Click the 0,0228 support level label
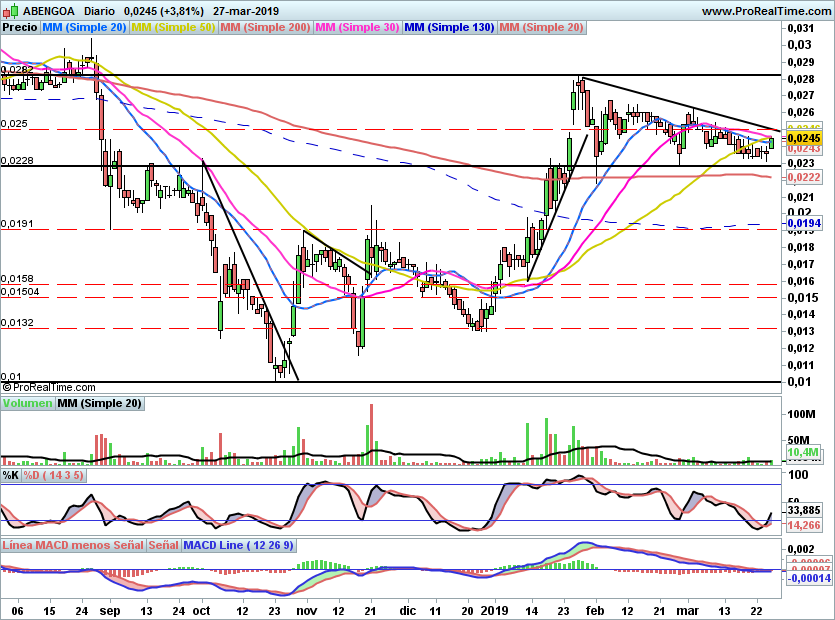 click(x=17, y=160)
